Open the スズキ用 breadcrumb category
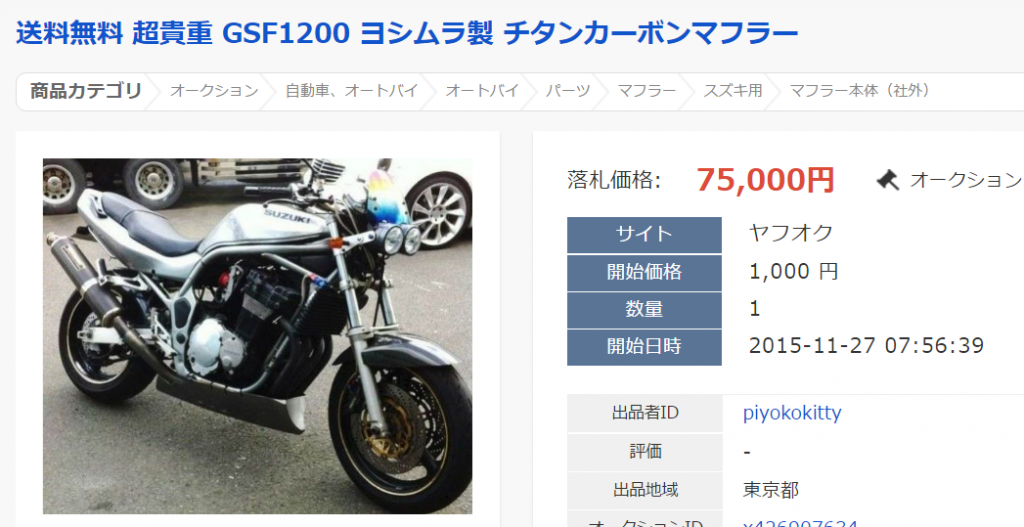This screenshot has height=527, width=1024. 733,91
